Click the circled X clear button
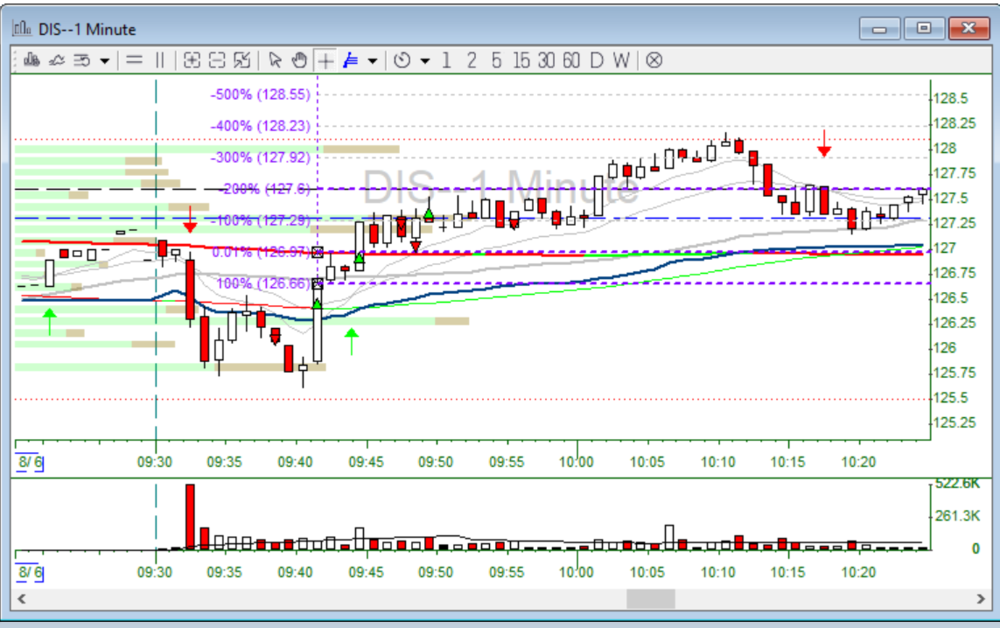 653,60
